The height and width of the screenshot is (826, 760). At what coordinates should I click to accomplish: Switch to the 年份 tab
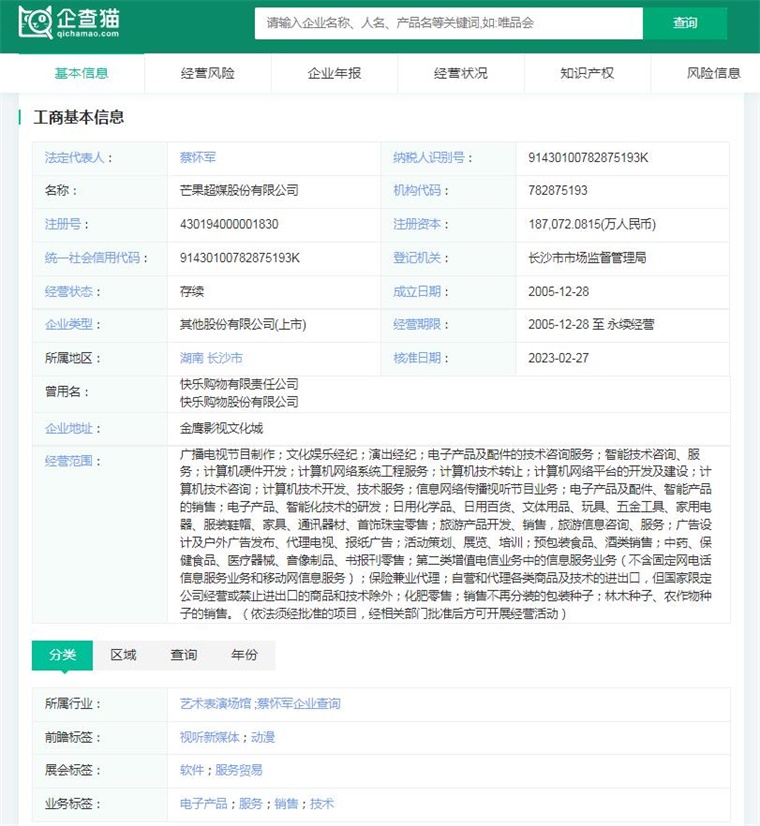point(244,655)
